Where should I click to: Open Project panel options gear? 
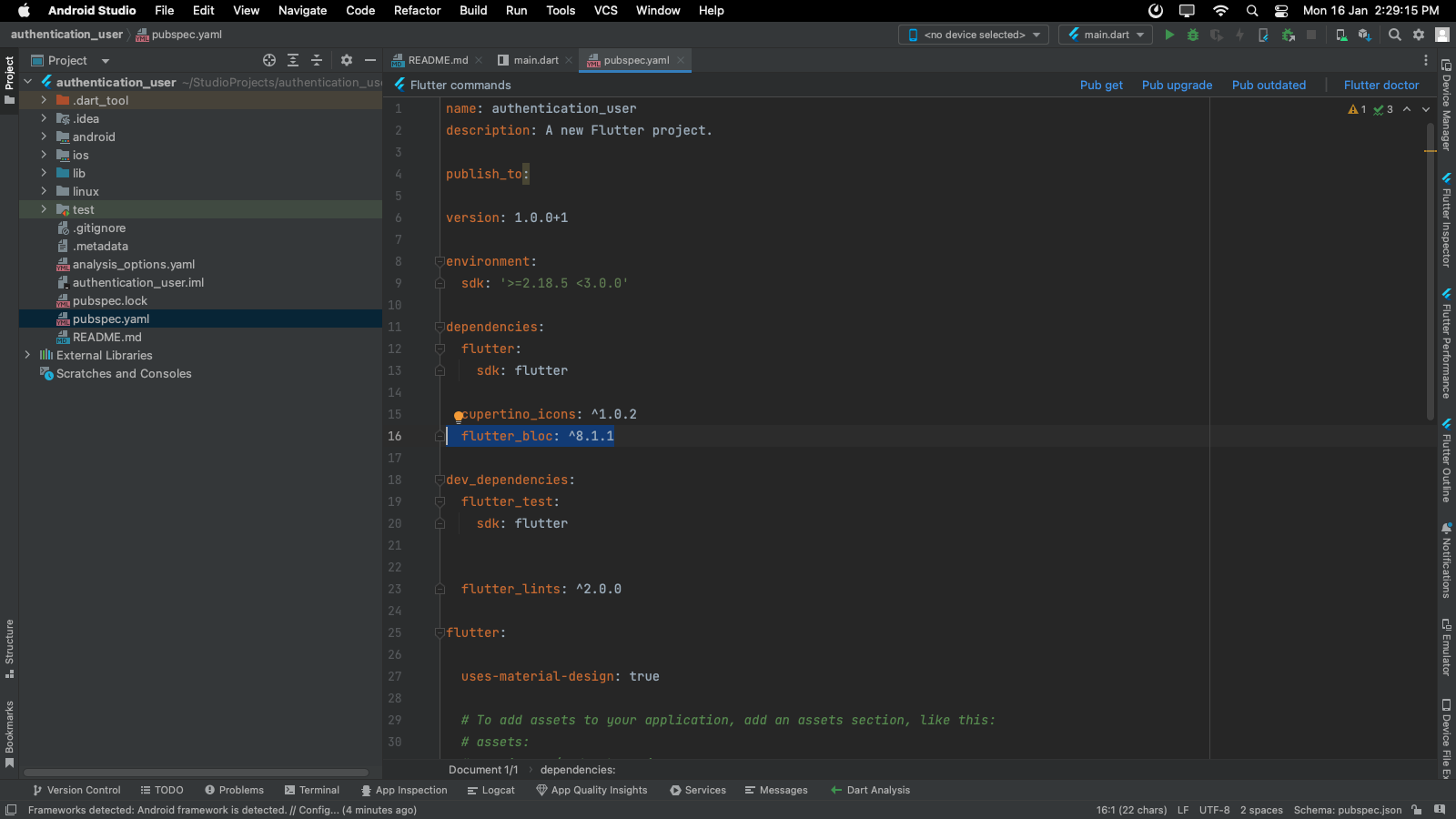347,60
